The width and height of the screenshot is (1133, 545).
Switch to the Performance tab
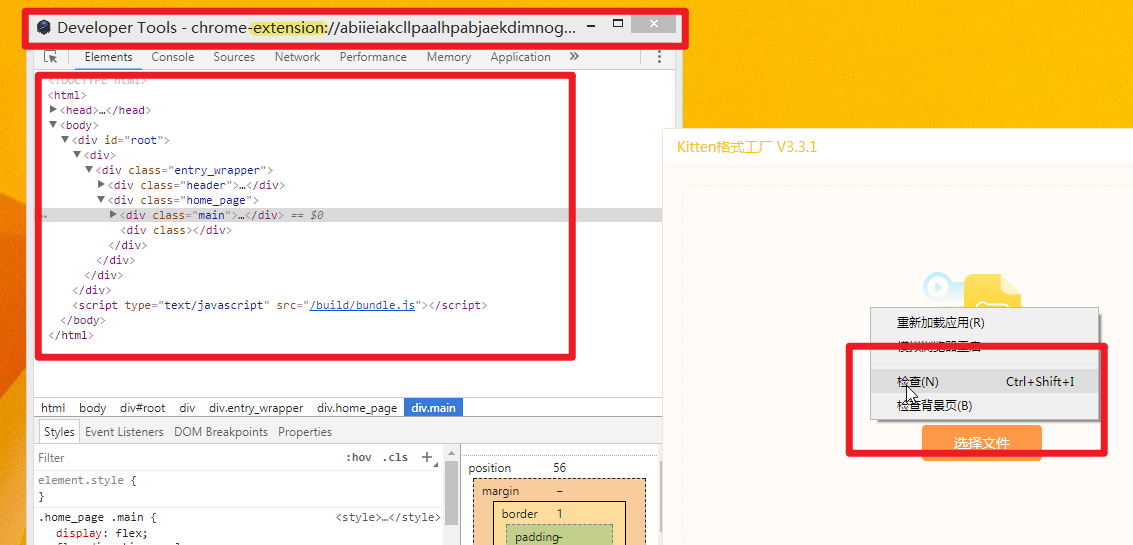tap(373, 57)
